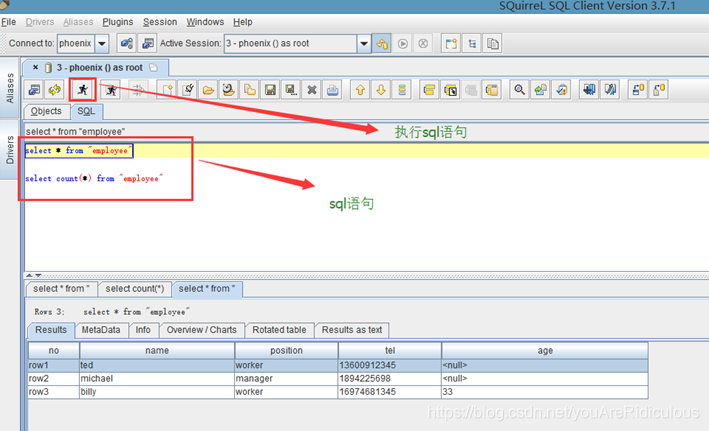Switch to the MetaData tab
The width and height of the screenshot is (709, 431).
point(101,330)
